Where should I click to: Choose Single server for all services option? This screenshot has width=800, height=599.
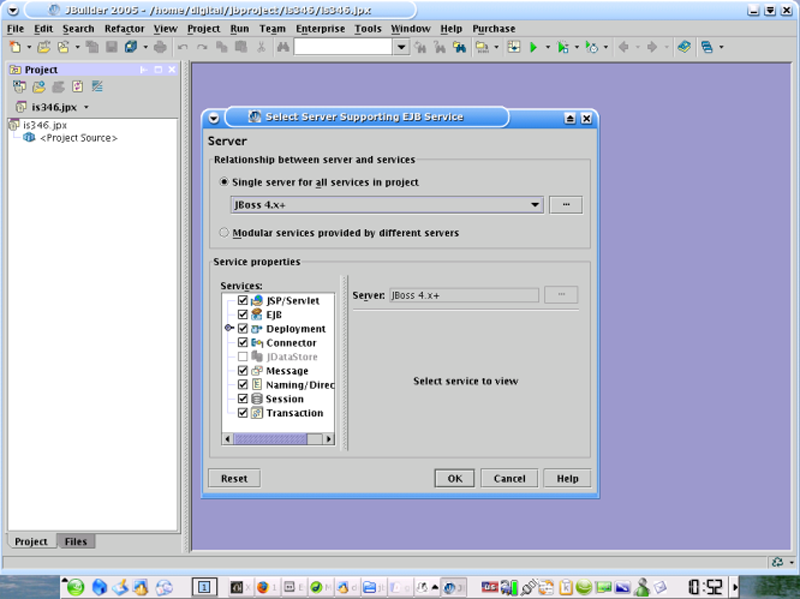225,183
